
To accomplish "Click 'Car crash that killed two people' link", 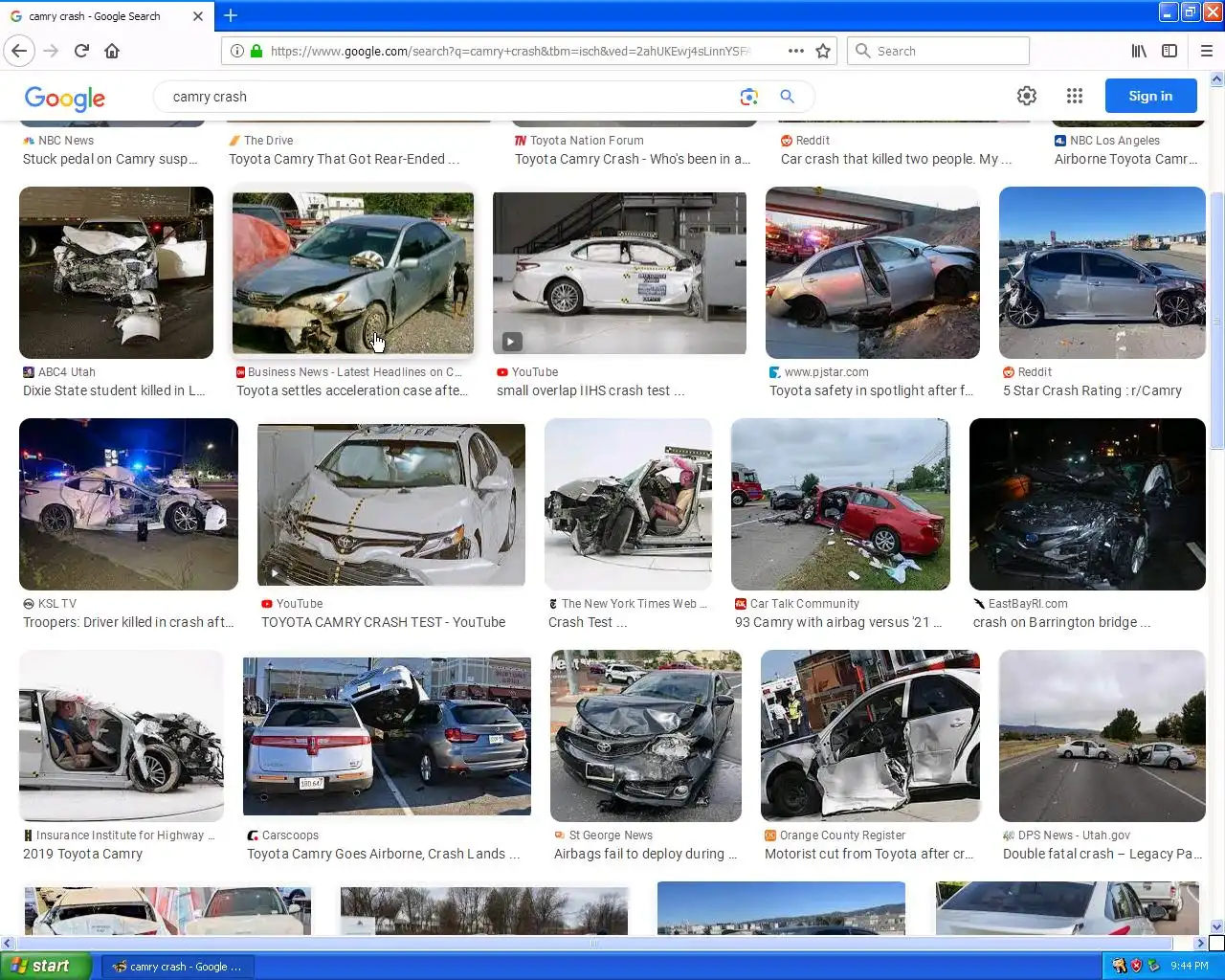I will 896,159.
